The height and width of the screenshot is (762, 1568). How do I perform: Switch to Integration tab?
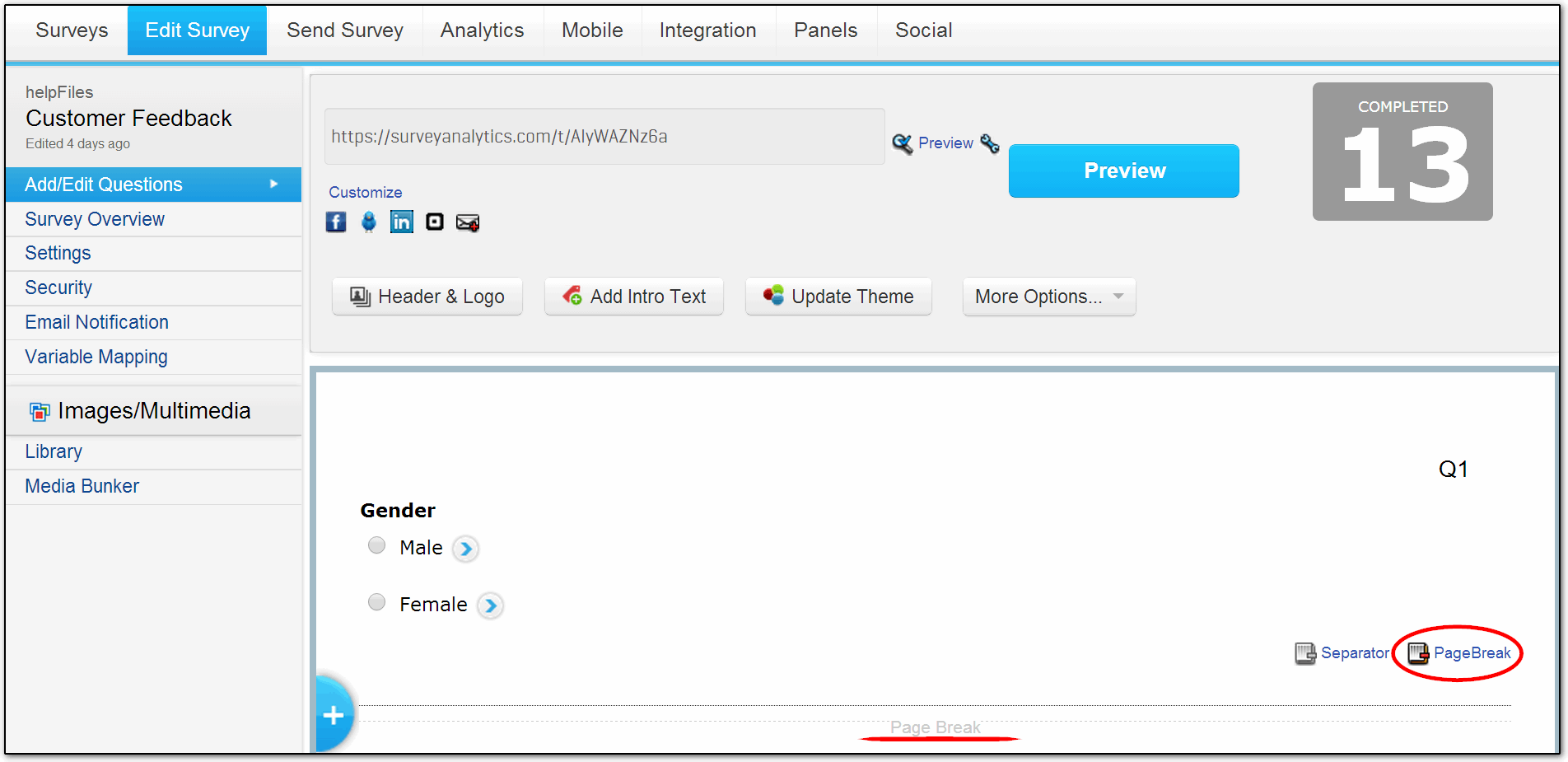[707, 30]
